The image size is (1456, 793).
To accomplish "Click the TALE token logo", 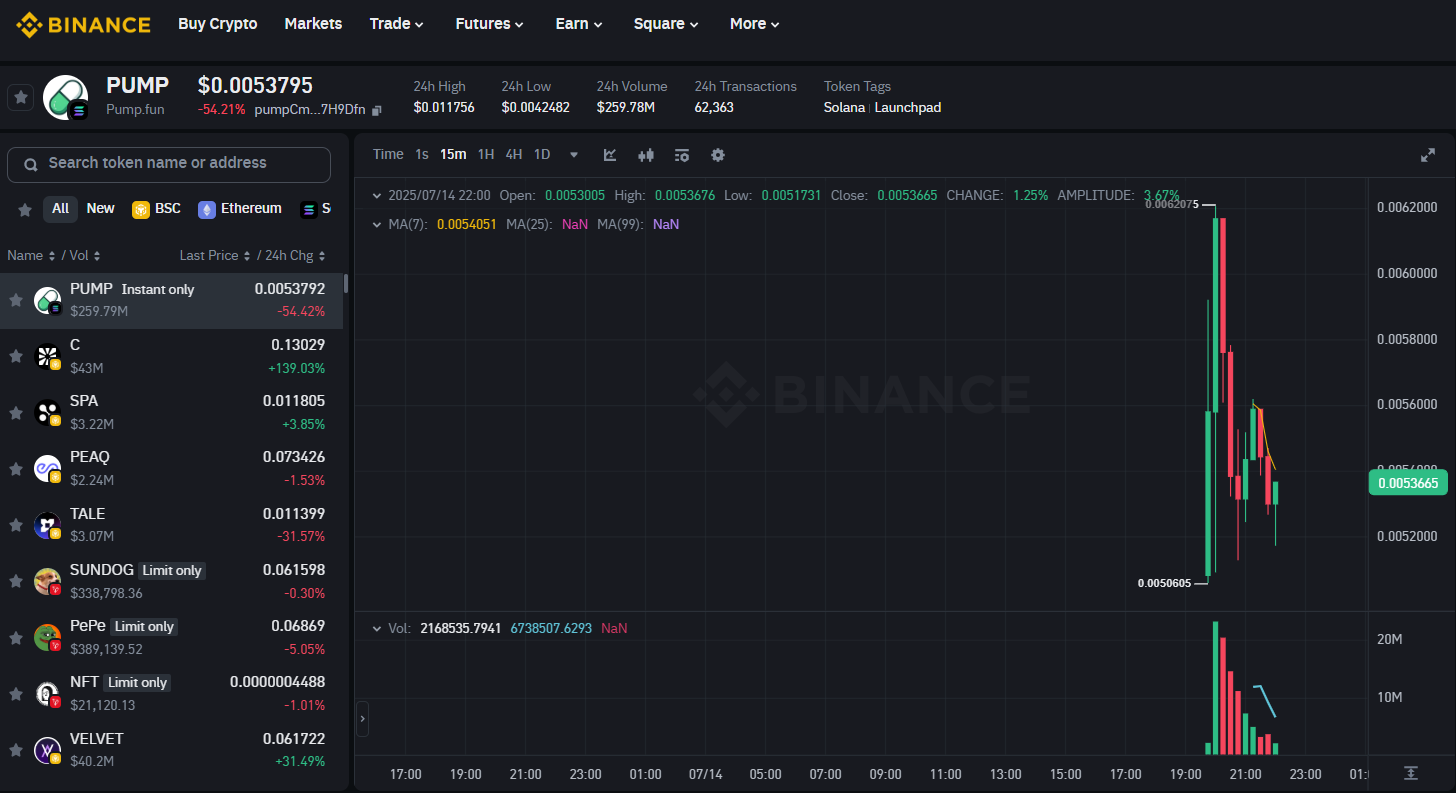I will [x=48, y=526].
